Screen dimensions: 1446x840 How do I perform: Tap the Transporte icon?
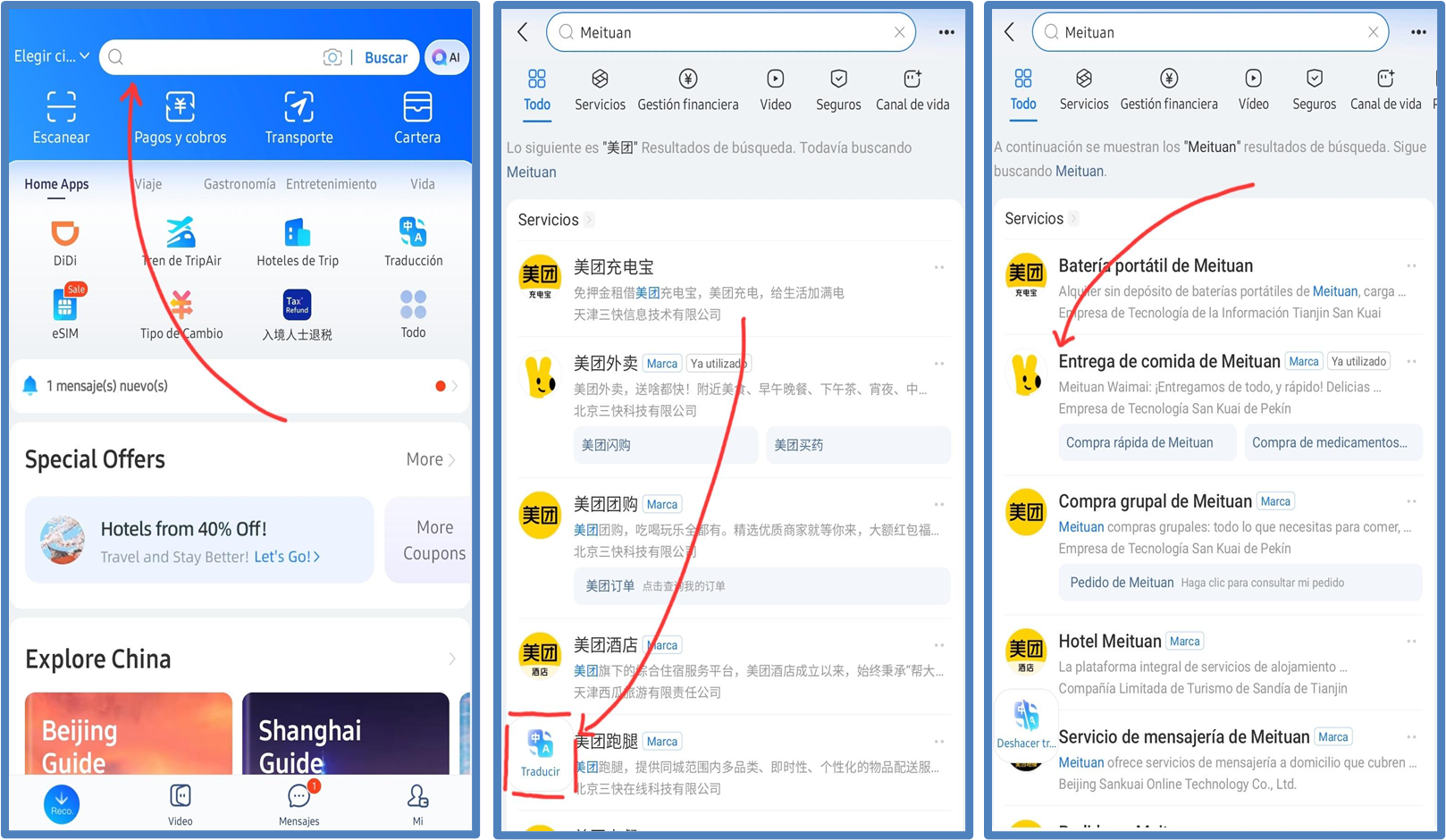click(298, 117)
